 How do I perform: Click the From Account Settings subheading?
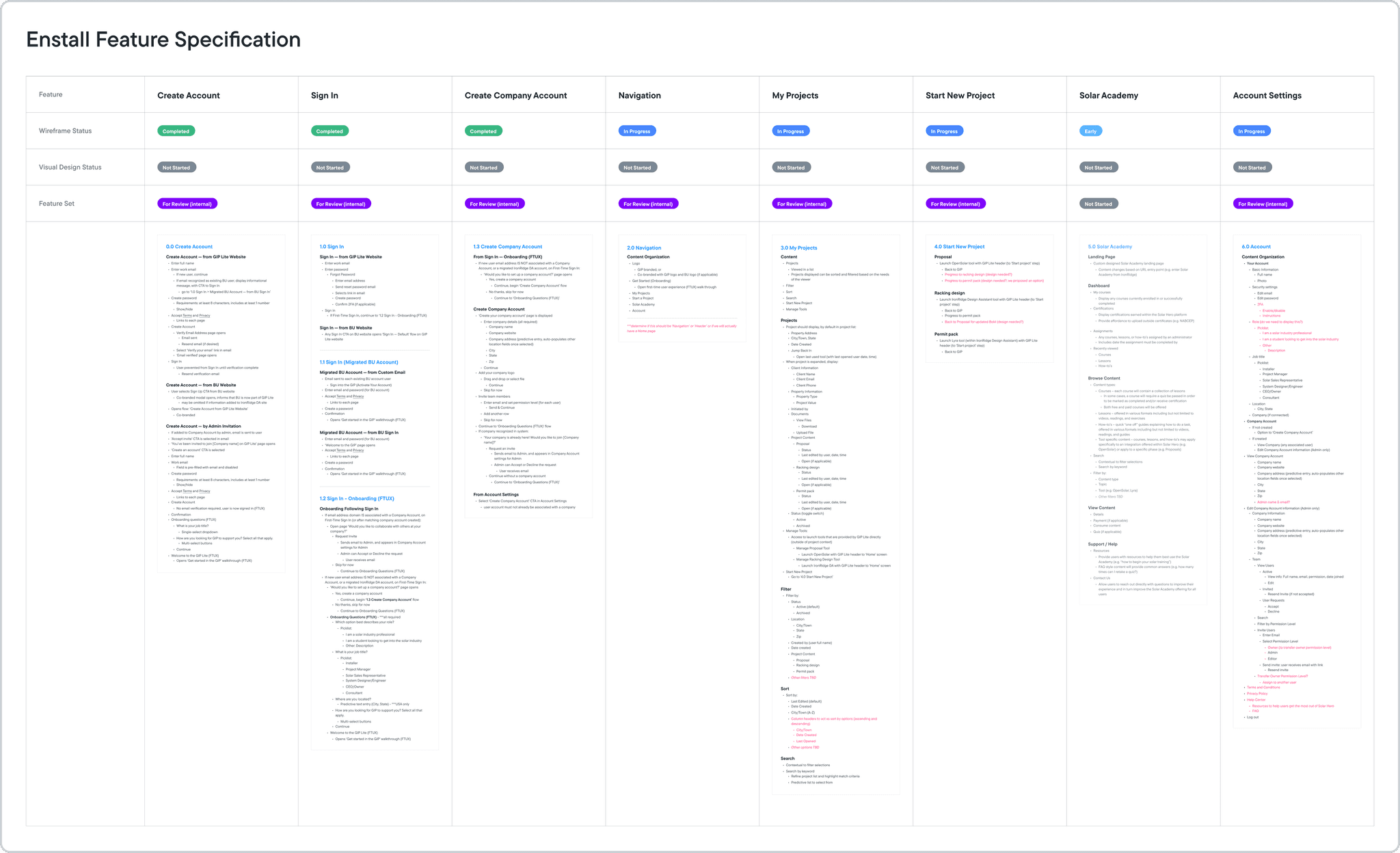tap(496, 494)
